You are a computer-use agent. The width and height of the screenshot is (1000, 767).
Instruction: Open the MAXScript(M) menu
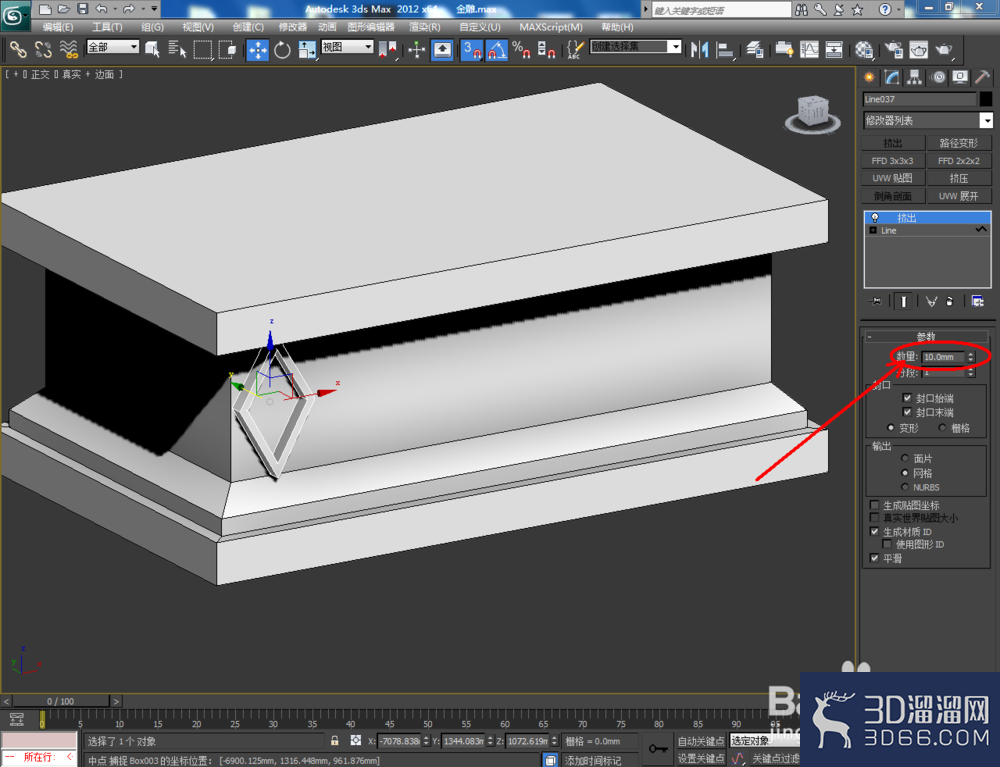[x=550, y=27]
